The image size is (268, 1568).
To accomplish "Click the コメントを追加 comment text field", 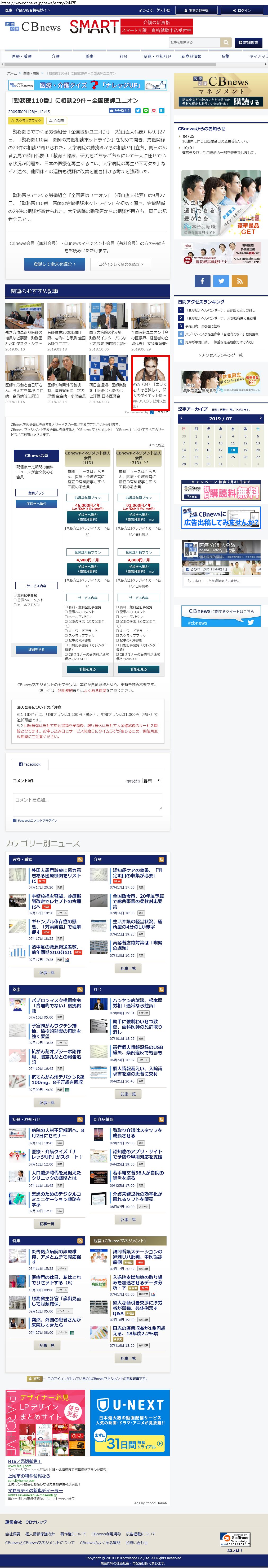I will click(87, 801).
